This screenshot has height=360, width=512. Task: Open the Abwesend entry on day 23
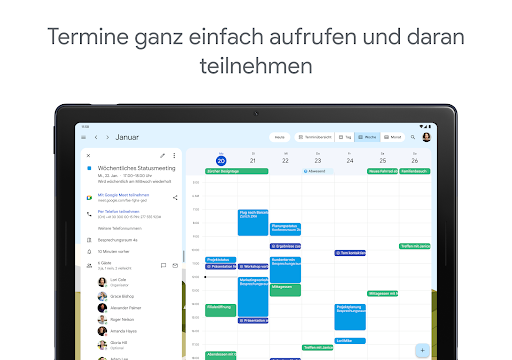318,171
